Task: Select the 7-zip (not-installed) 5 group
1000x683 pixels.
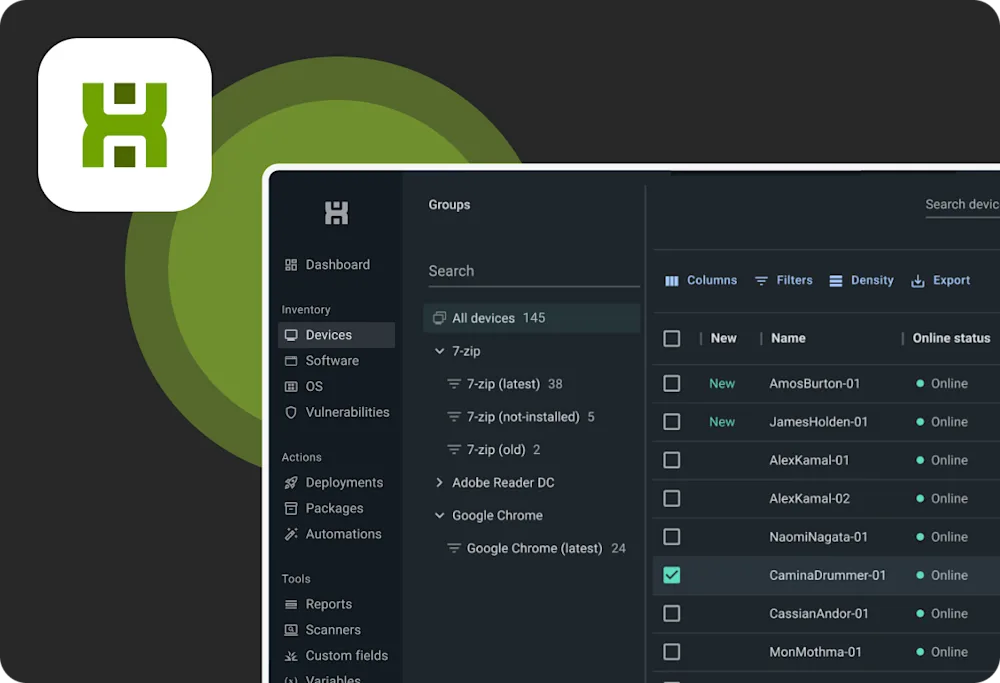Action: [532, 417]
